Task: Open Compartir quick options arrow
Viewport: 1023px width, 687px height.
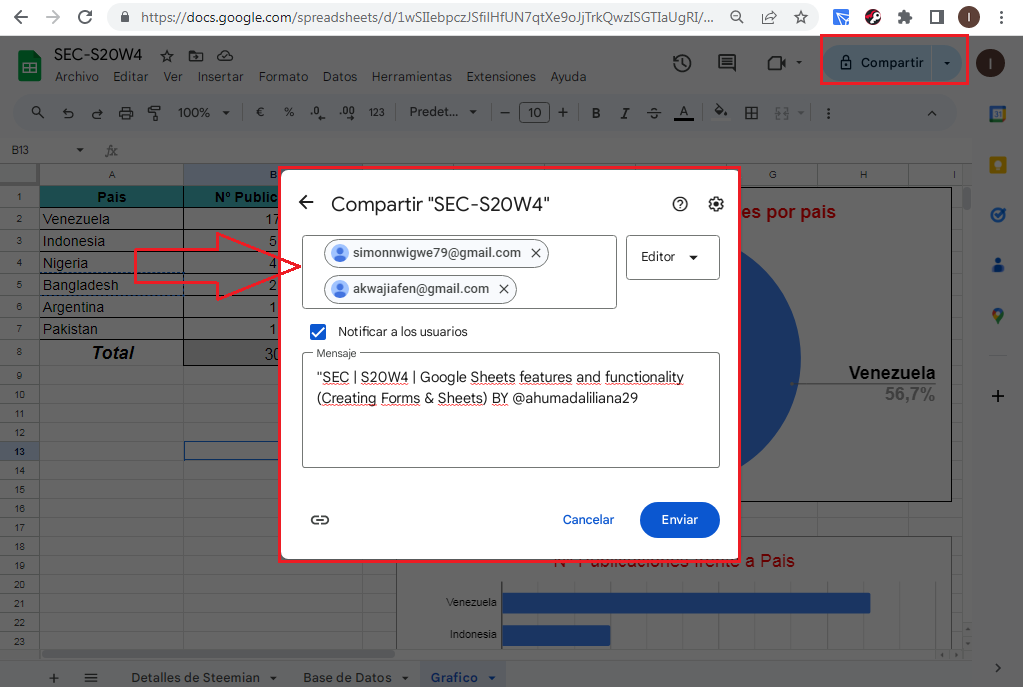Action: [x=947, y=63]
